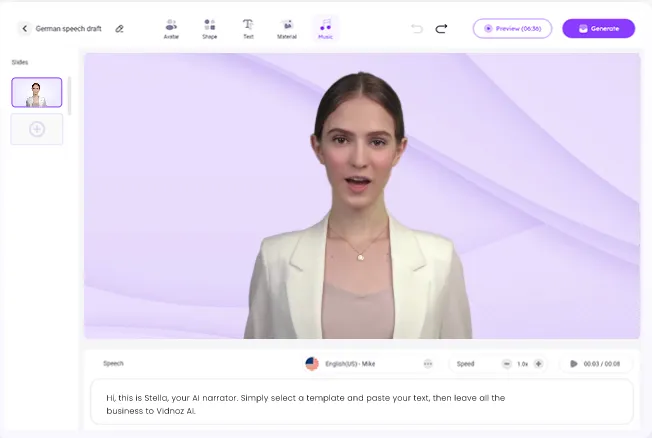Image resolution: width=652 pixels, height=438 pixels.
Task: Click the Slides panel label
Action: pyautogui.click(x=20, y=62)
